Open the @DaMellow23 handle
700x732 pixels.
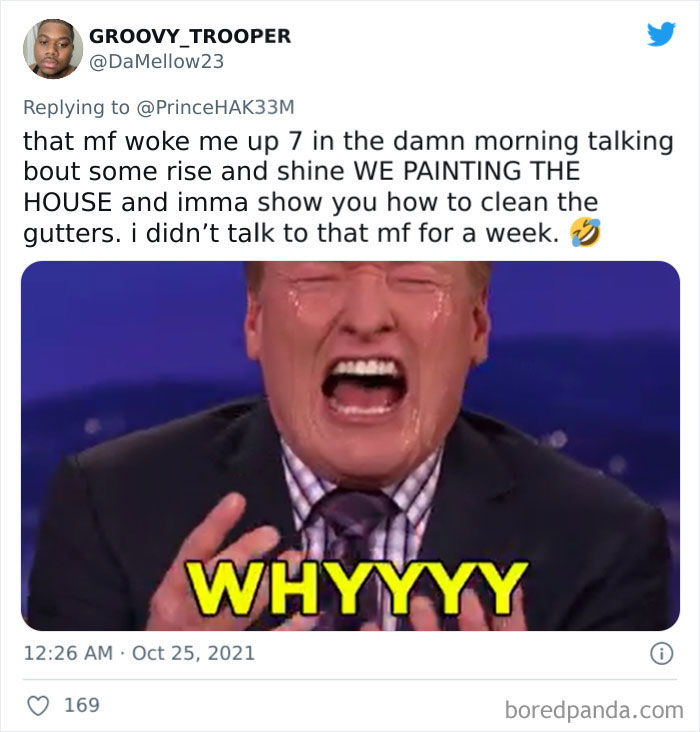(x=156, y=62)
